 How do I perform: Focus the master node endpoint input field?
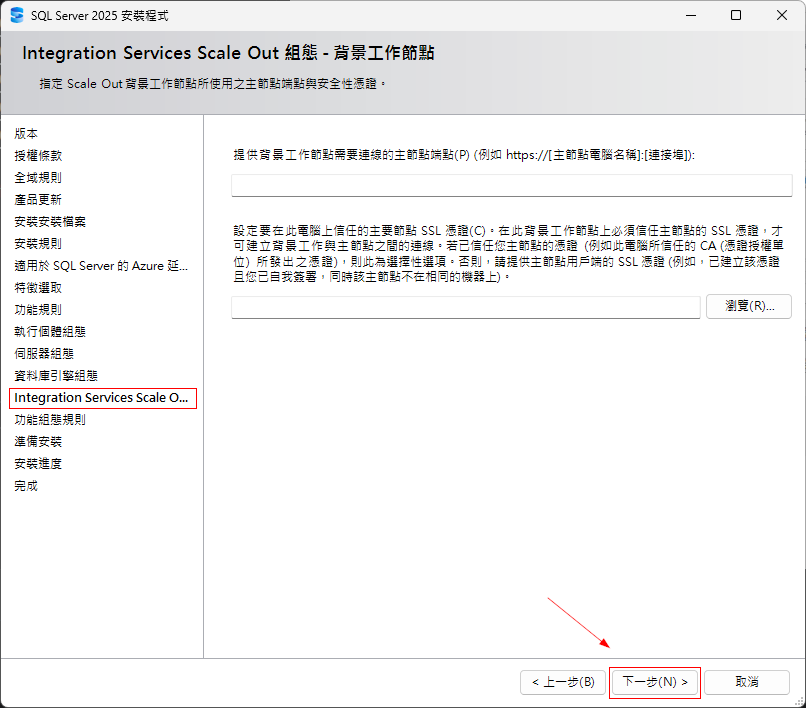click(x=511, y=185)
